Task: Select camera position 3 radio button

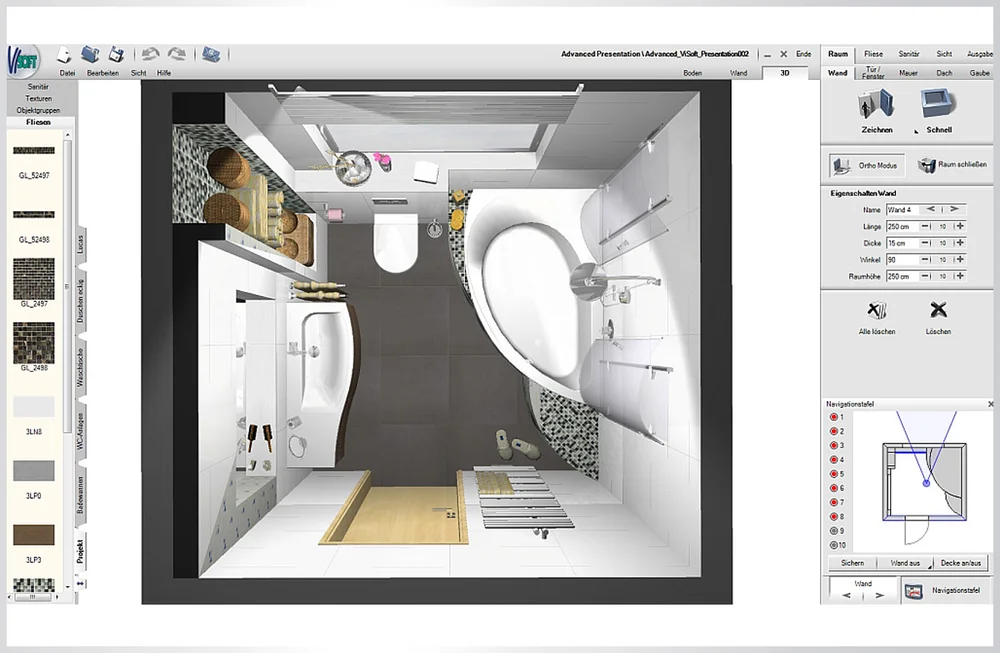Action: pos(832,446)
